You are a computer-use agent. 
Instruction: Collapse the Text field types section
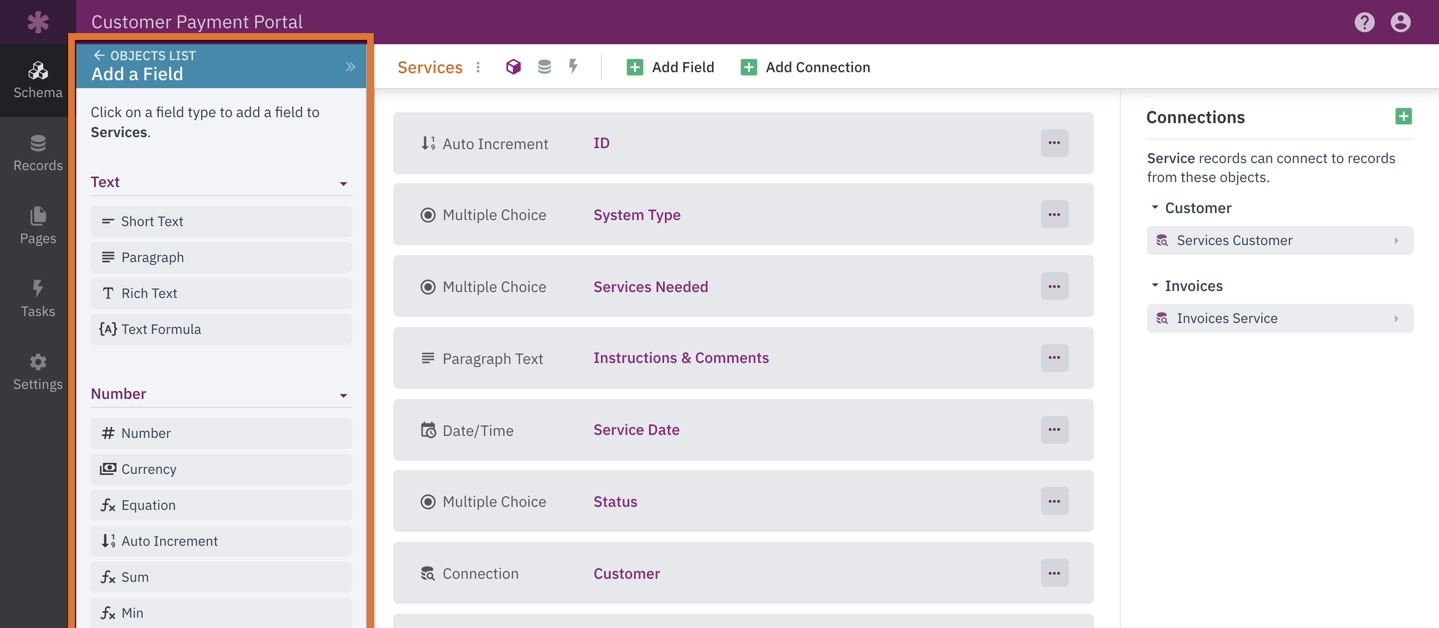coord(343,184)
